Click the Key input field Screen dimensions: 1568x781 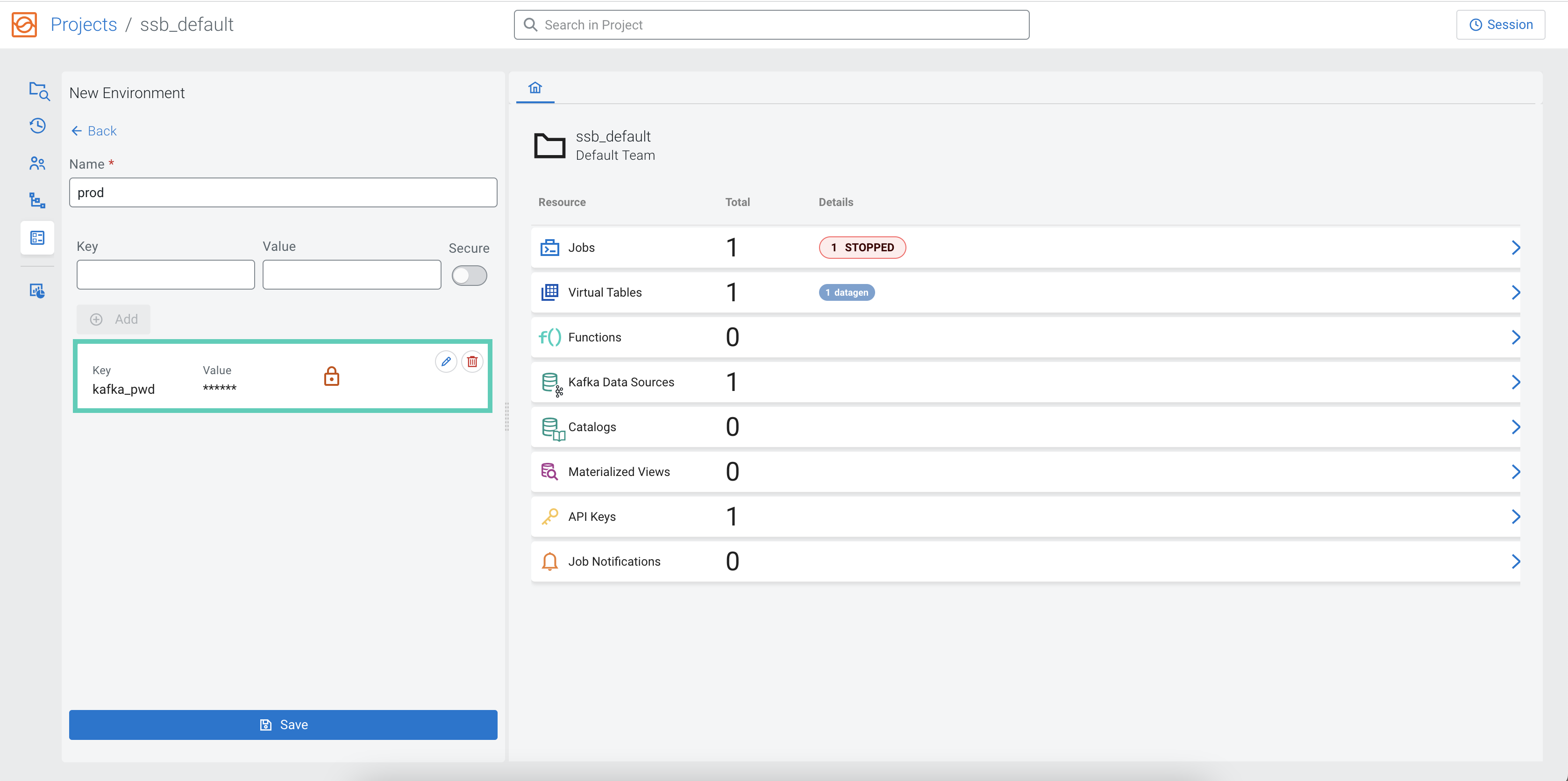click(165, 275)
